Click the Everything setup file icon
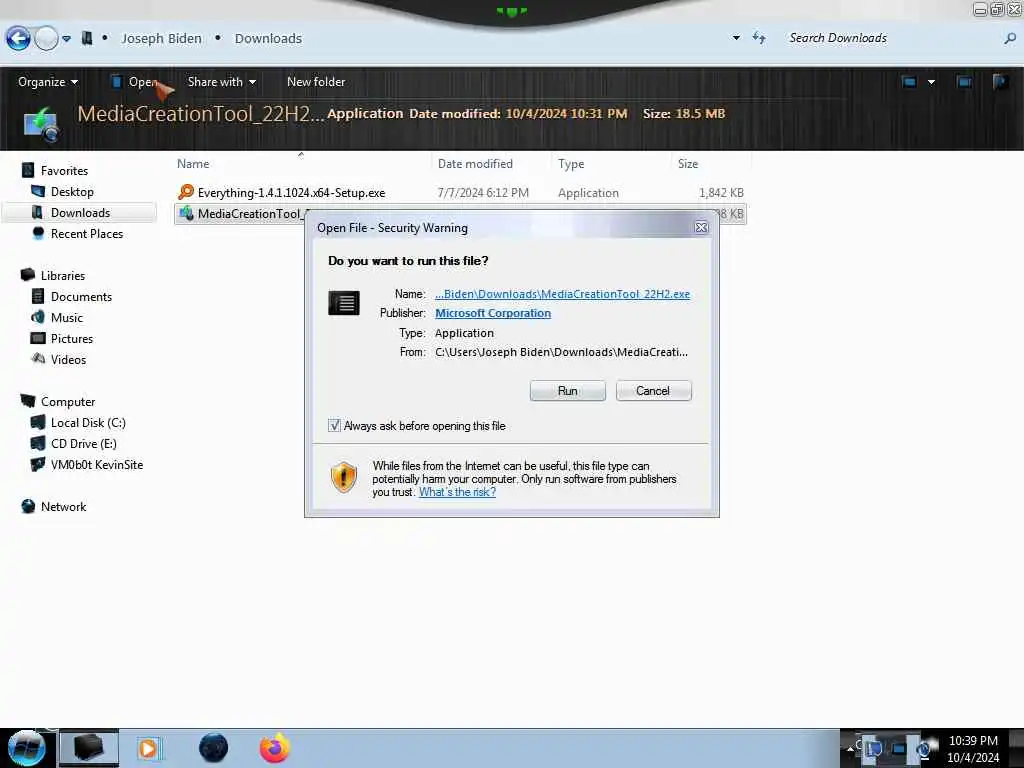 click(x=186, y=192)
